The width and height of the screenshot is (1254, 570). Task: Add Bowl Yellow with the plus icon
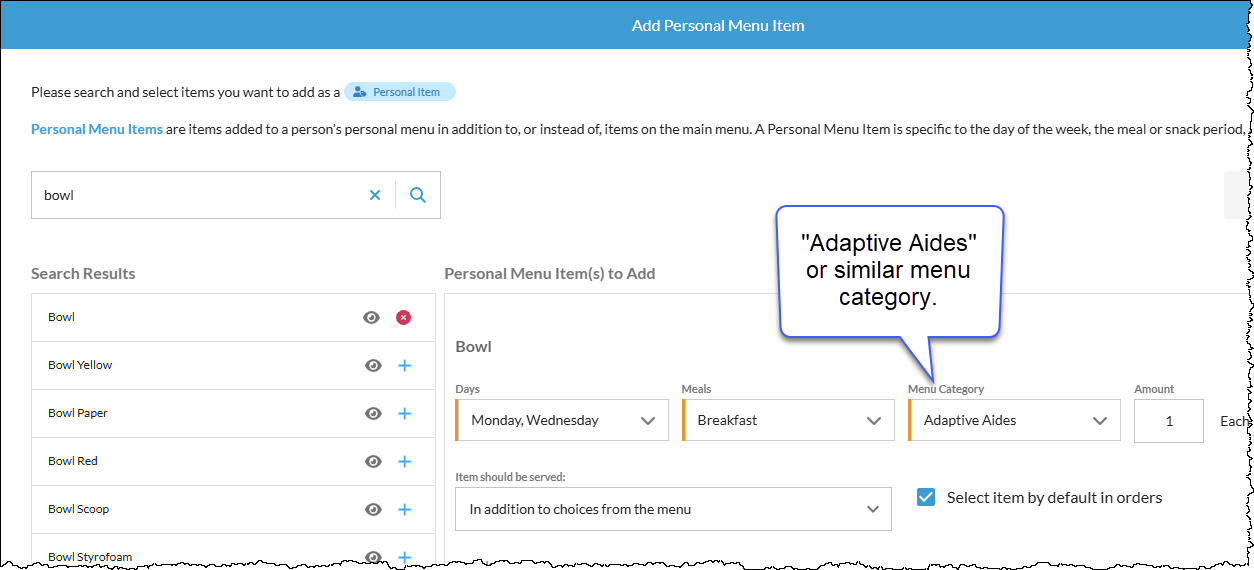(404, 365)
